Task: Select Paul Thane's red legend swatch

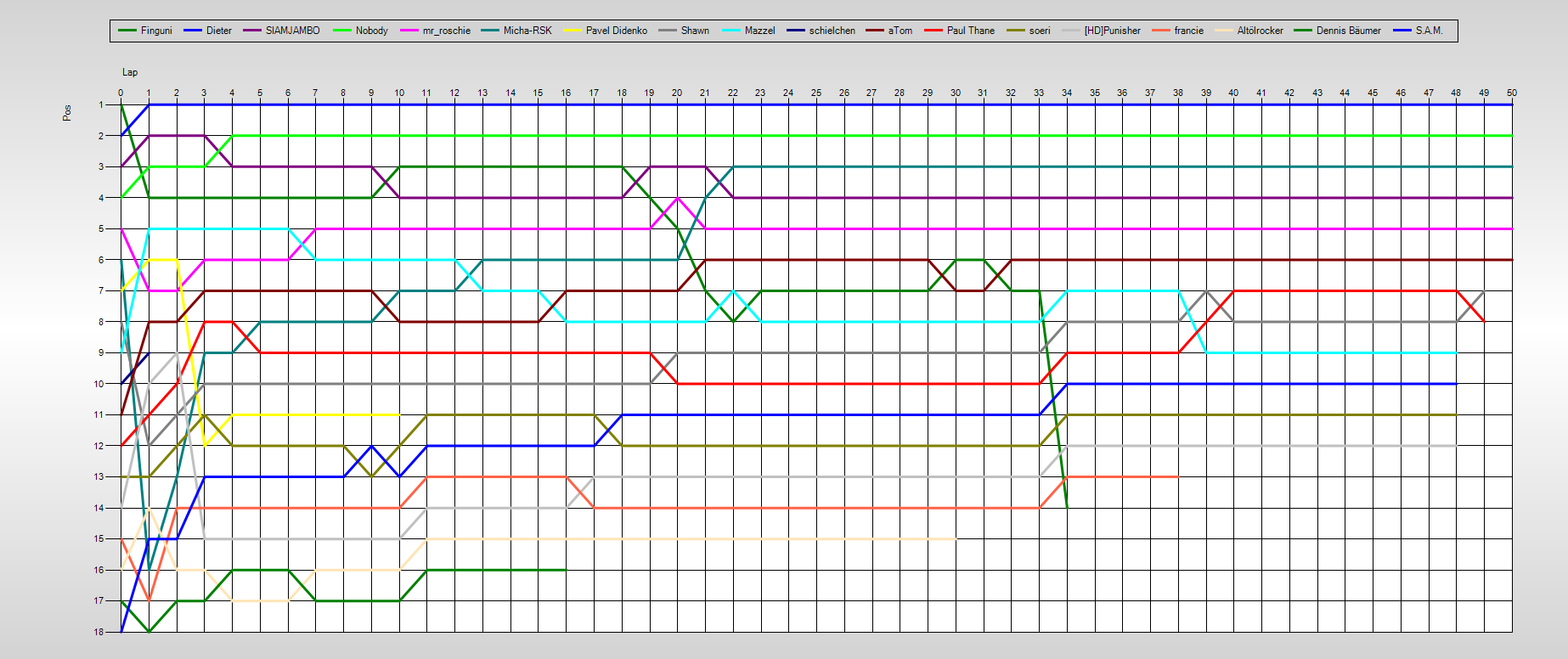Action: 933,31
